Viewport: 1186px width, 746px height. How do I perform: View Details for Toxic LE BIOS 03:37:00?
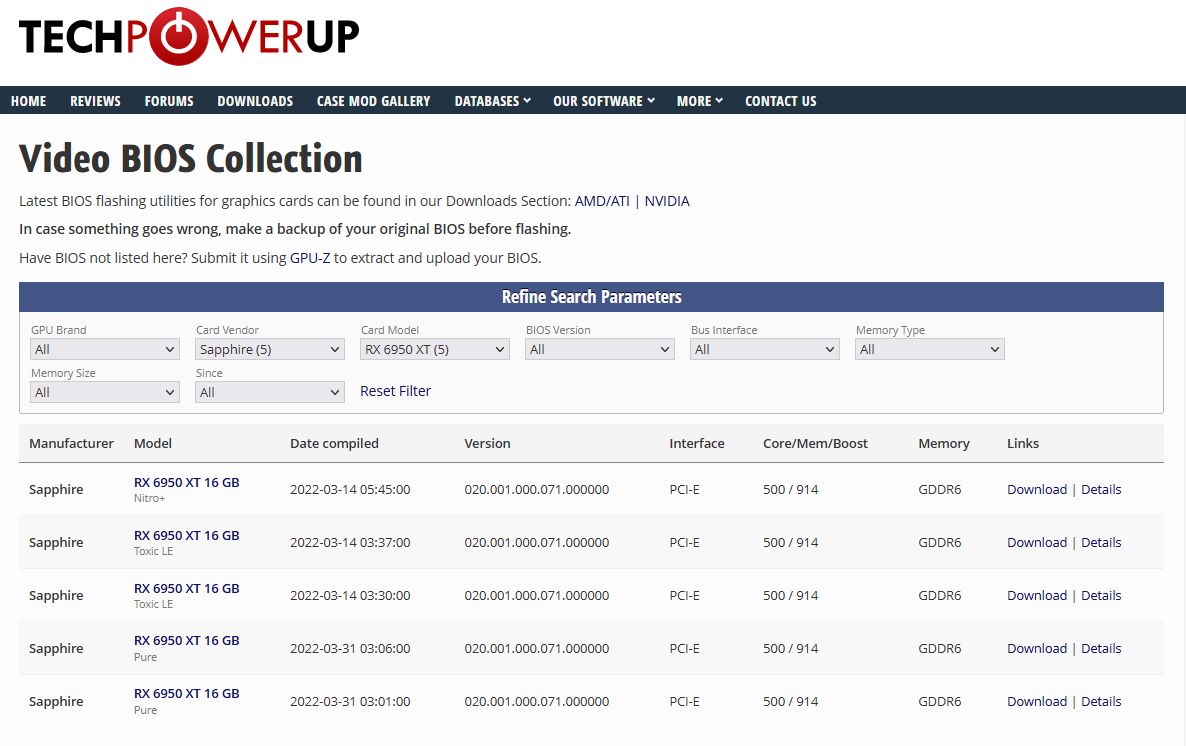(x=1101, y=542)
